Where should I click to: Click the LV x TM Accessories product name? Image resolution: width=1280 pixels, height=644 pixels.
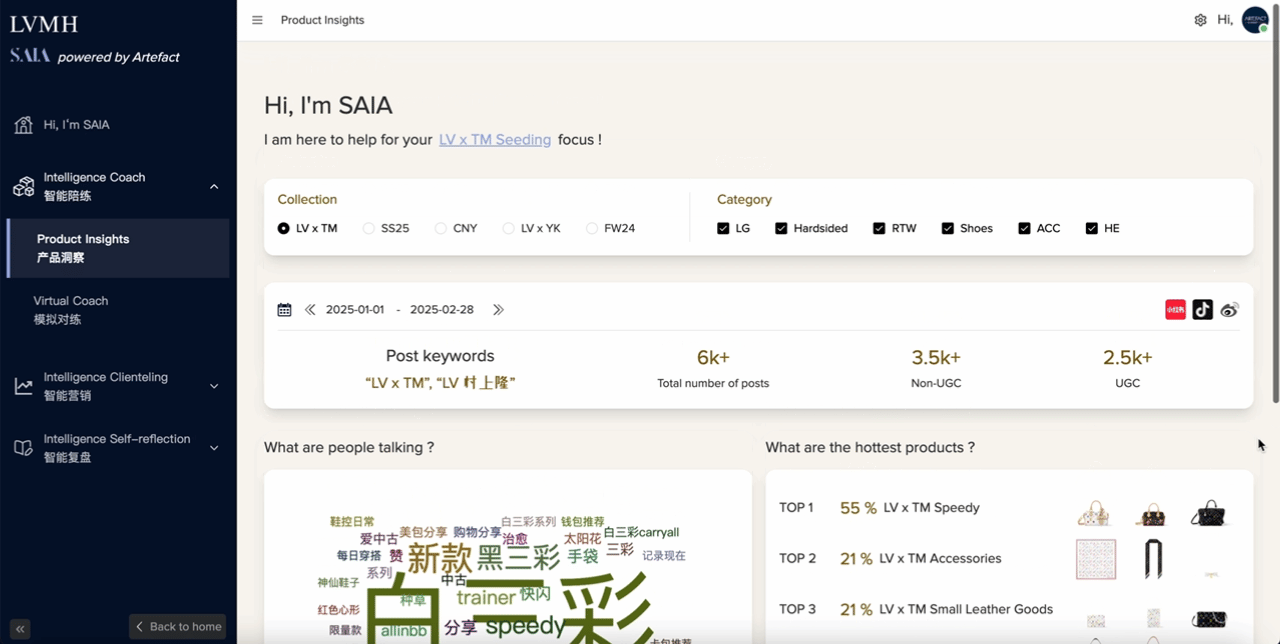tap(940, 559)
